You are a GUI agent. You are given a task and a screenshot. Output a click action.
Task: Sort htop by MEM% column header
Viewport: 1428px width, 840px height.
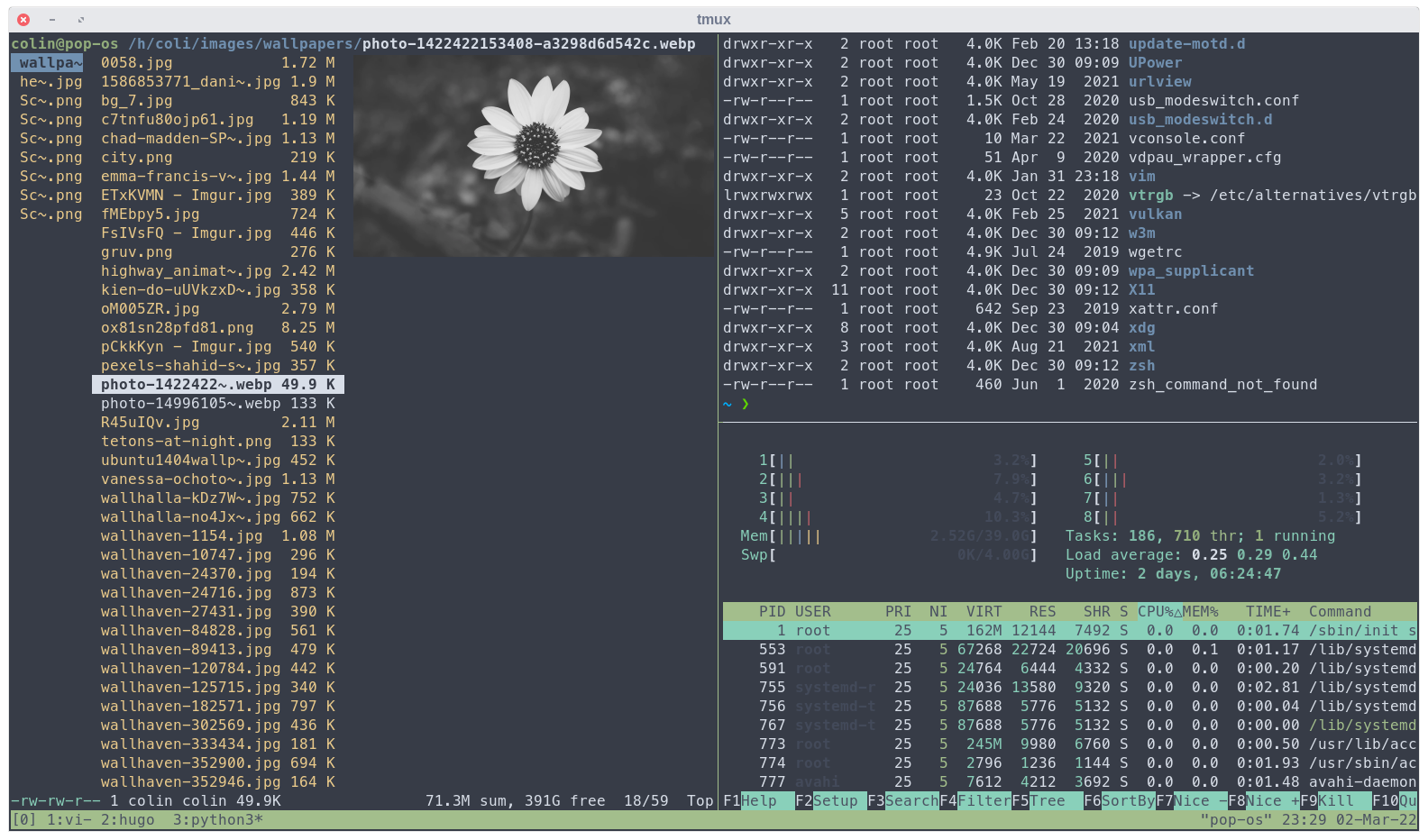point(1201,612)
